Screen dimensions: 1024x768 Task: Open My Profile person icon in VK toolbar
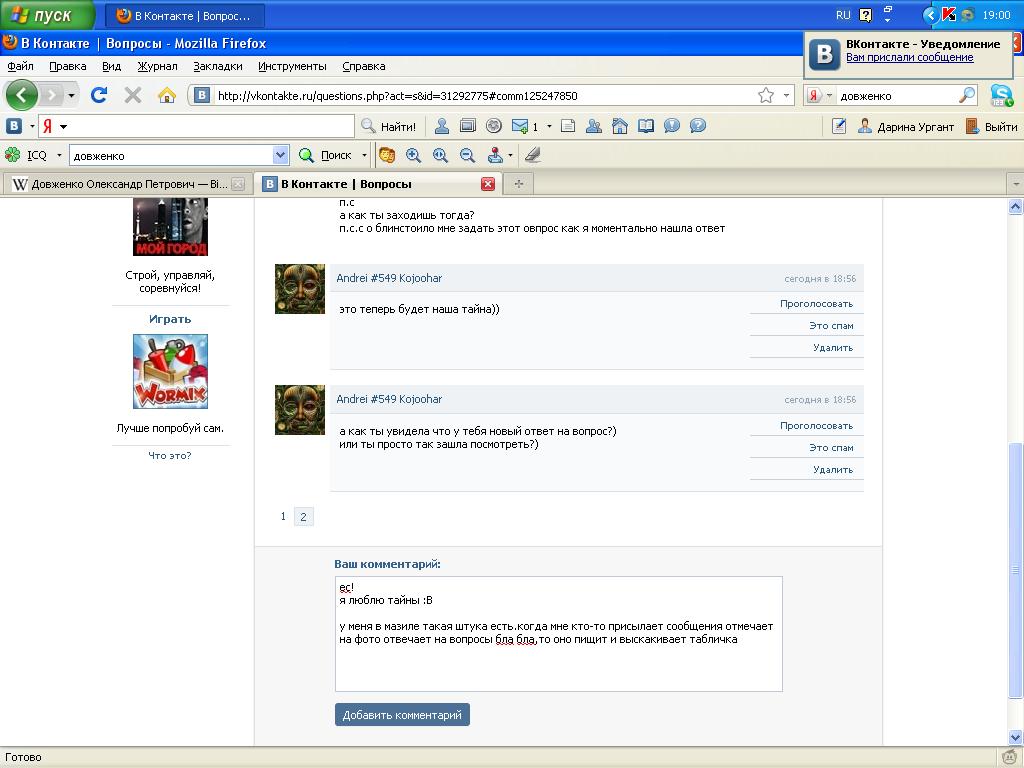click(442, 126)
